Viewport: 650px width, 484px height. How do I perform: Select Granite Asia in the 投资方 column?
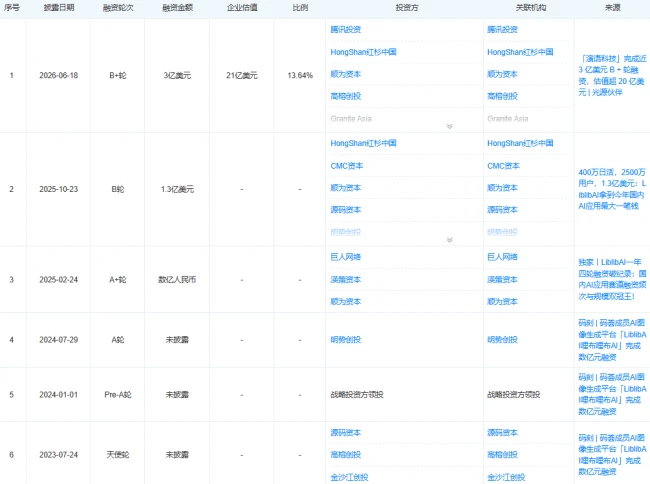[x=351, y=119]
